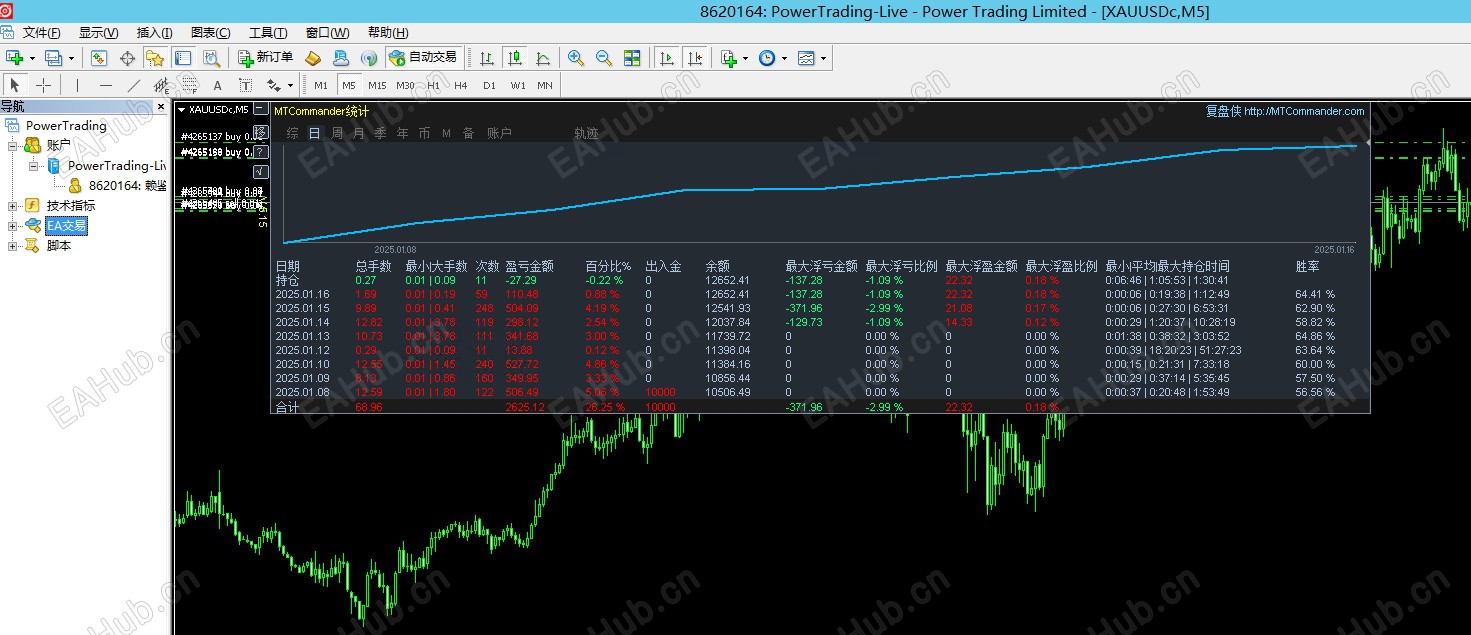The width and height of the screenshot is (1471, 635).
Task: Select the text tool A
Action: click(x=217, y=85)
